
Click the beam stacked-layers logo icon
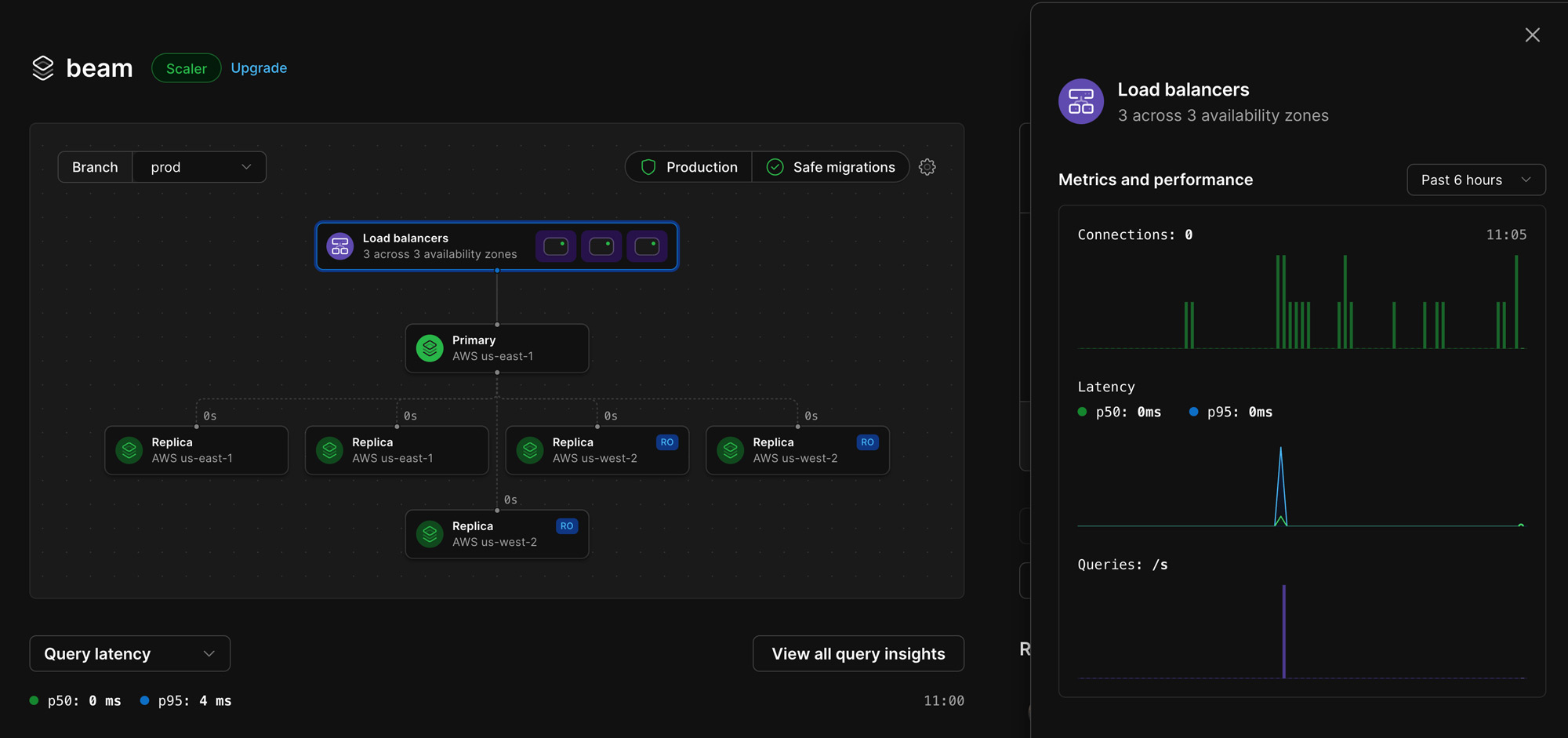43,68
